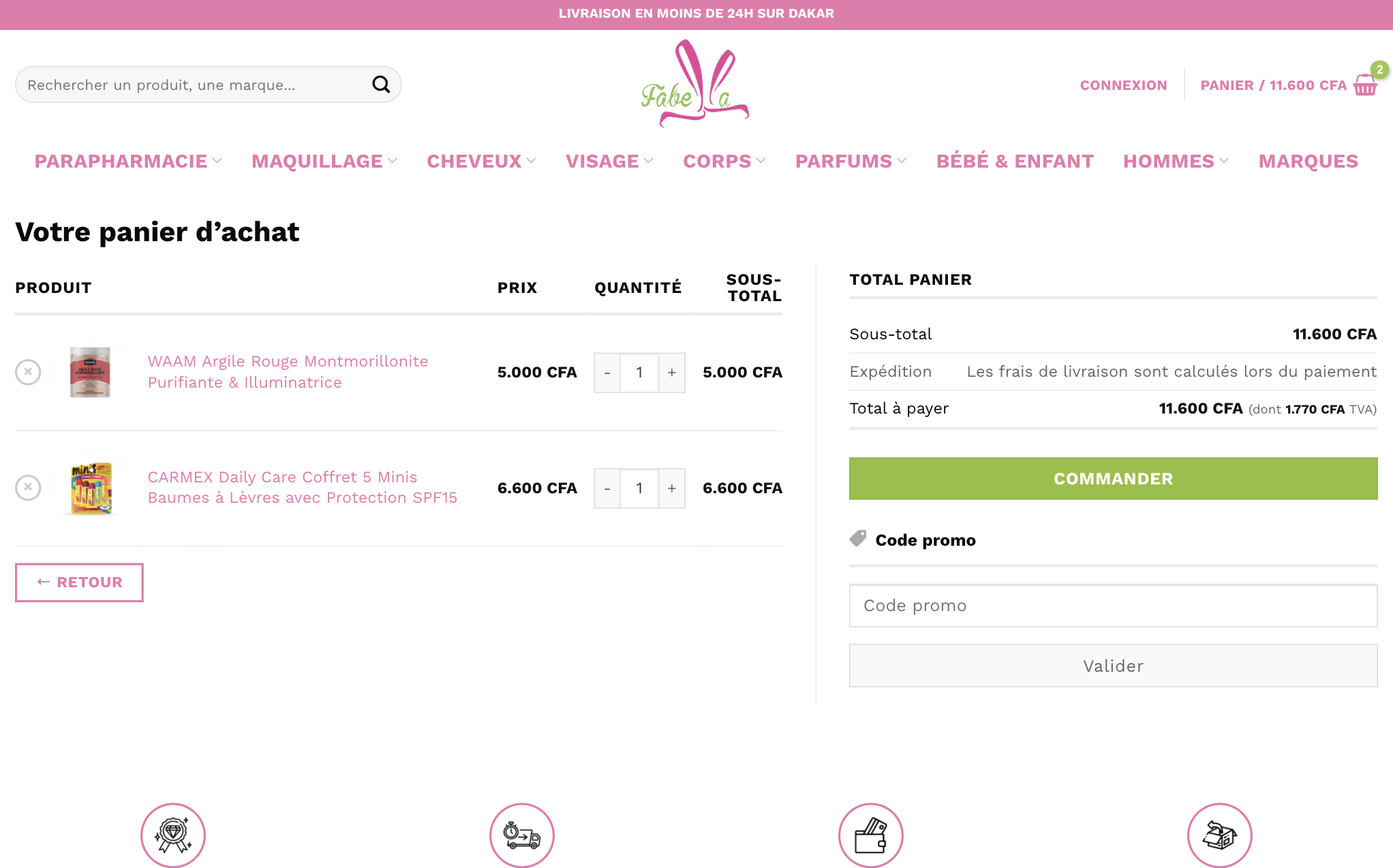Click the quality badge ribbon icon
Viewport: 1393px width, 868px height.
173,835
